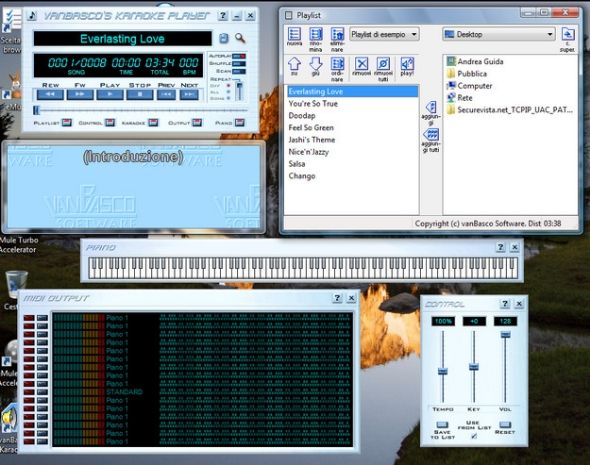Select 'Rete' network item in browser pane
This screenshot has width=590, height=465.
(459, 97)
